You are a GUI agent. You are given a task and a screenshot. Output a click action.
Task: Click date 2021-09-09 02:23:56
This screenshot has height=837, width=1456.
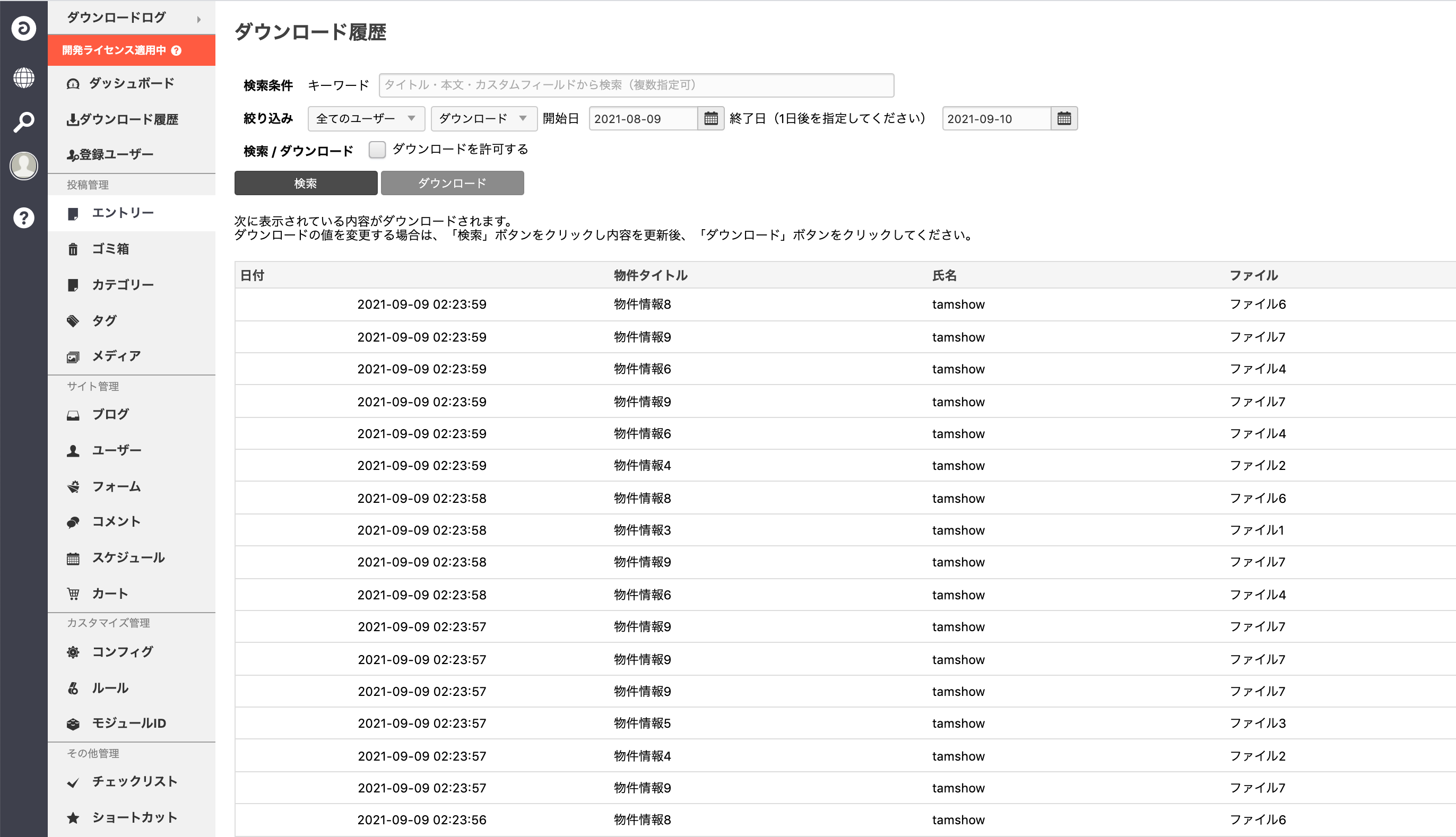coord(421,819)
